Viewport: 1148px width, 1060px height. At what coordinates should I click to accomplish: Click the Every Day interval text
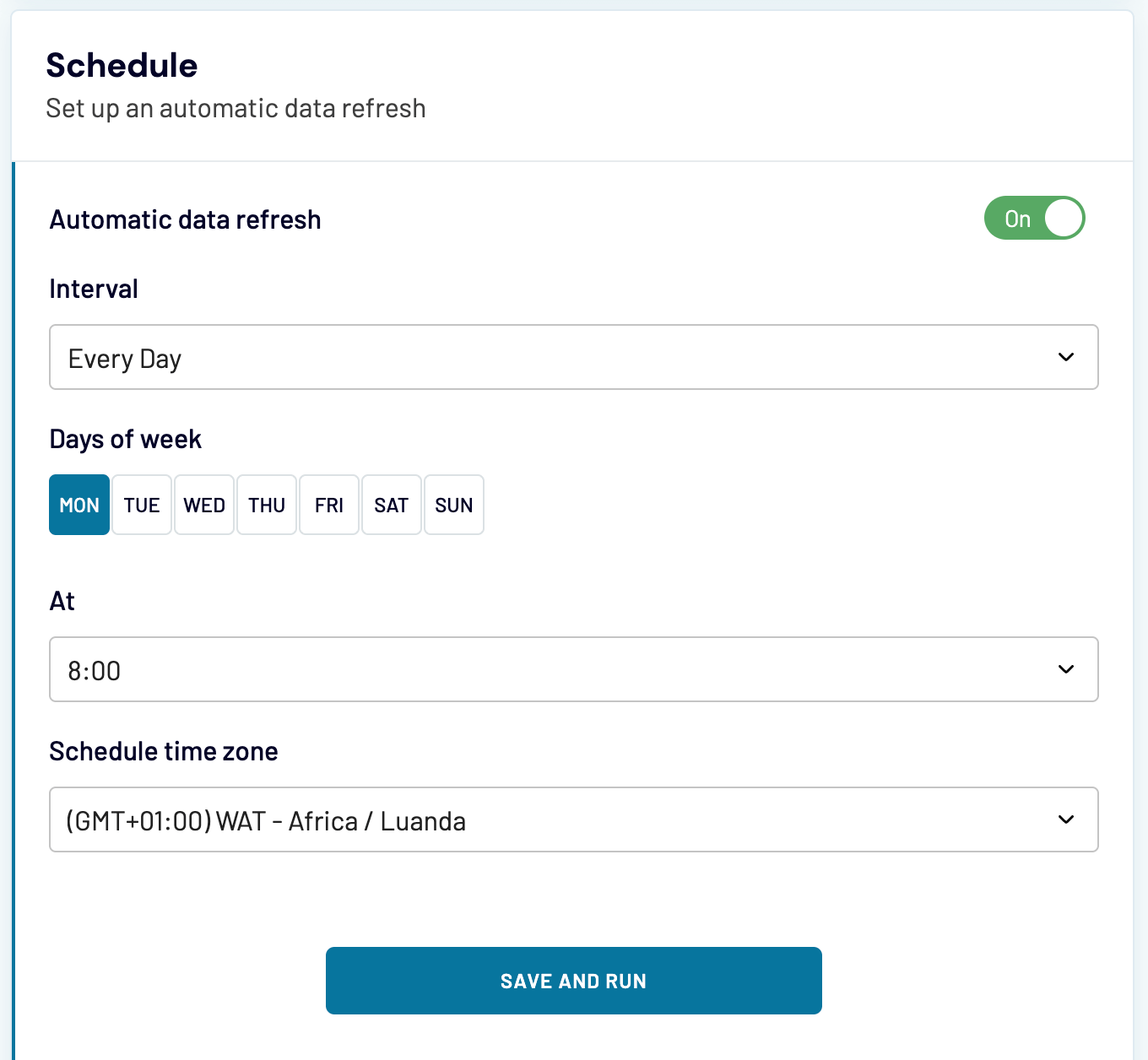tap(125, 357)
